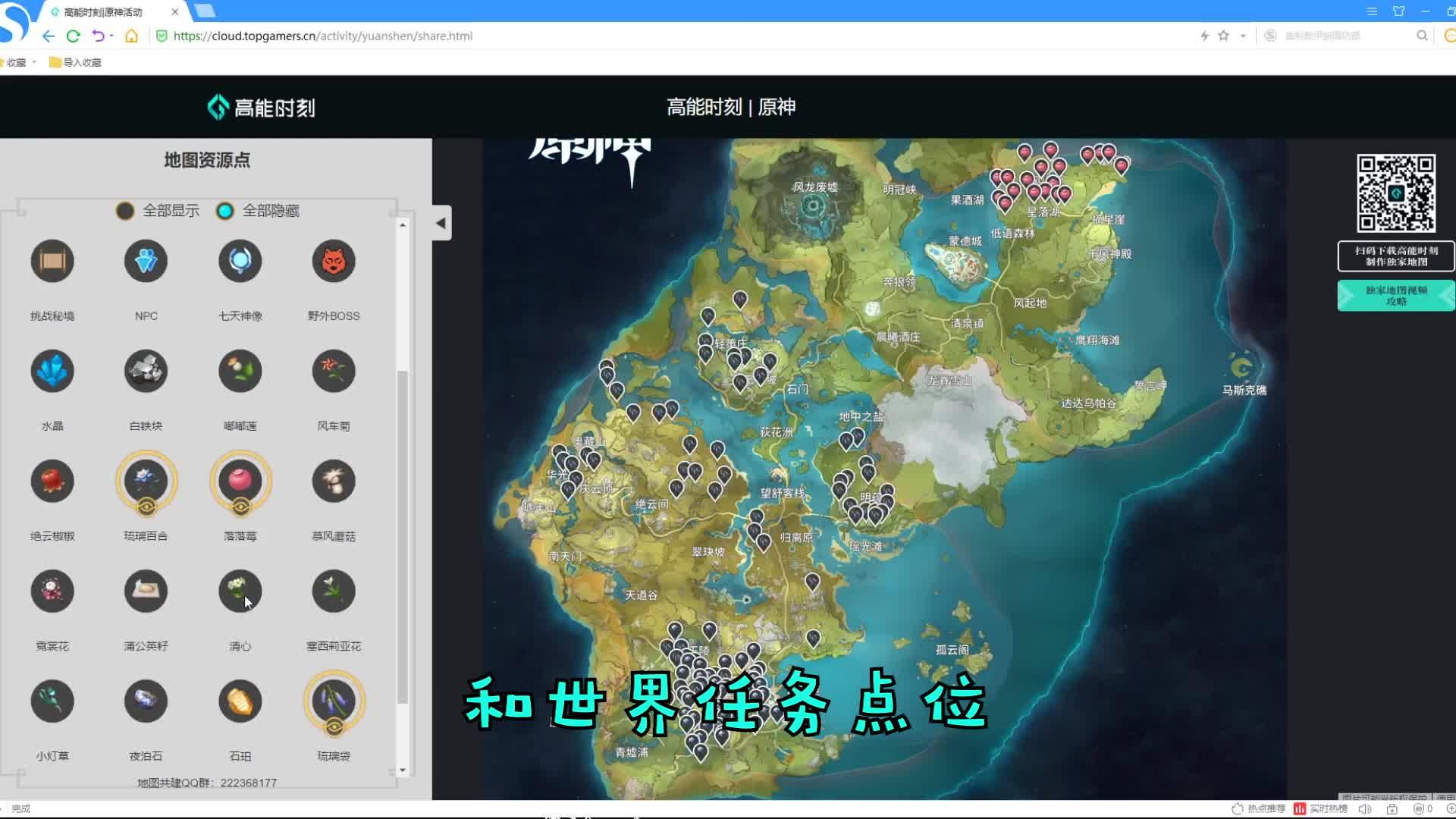Select the 绝云椒椒 pepper resource icon
Screen dimensions: 1456x819
52,481
